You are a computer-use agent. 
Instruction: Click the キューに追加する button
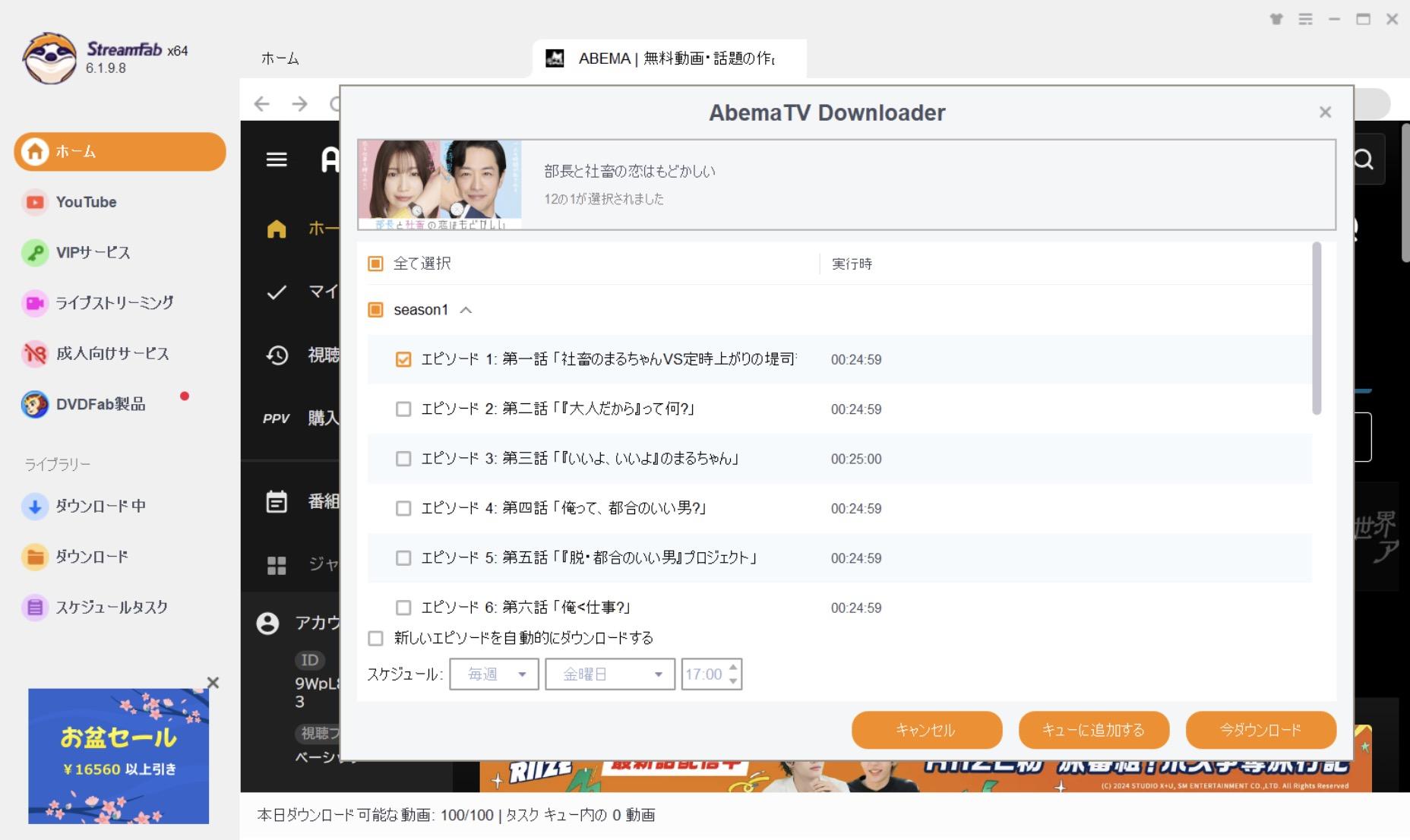pos(1093,730)
